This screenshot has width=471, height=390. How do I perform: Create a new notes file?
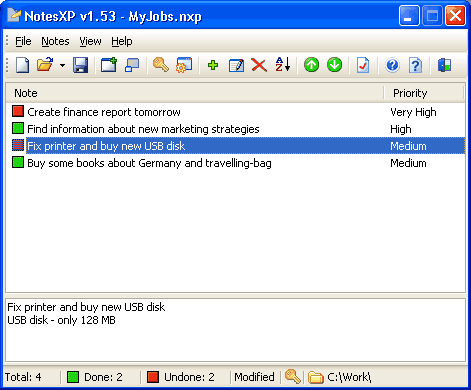pos(22,65)
